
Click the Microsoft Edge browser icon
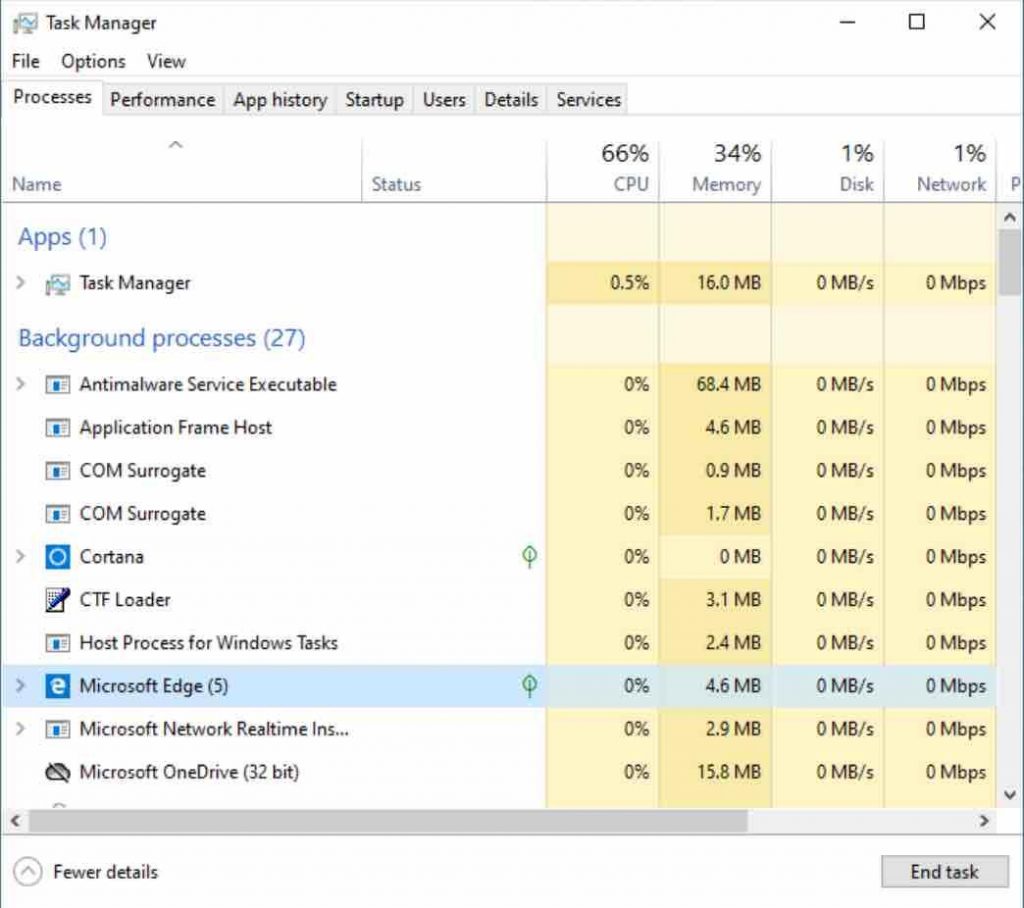58,686
